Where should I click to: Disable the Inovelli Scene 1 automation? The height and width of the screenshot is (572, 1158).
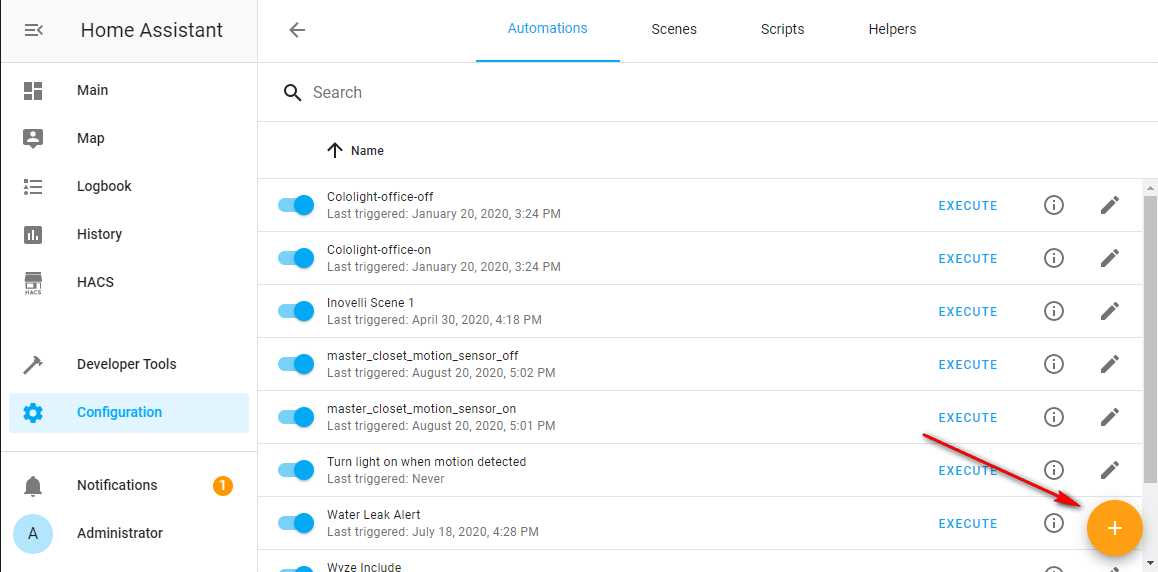[296, 311]
